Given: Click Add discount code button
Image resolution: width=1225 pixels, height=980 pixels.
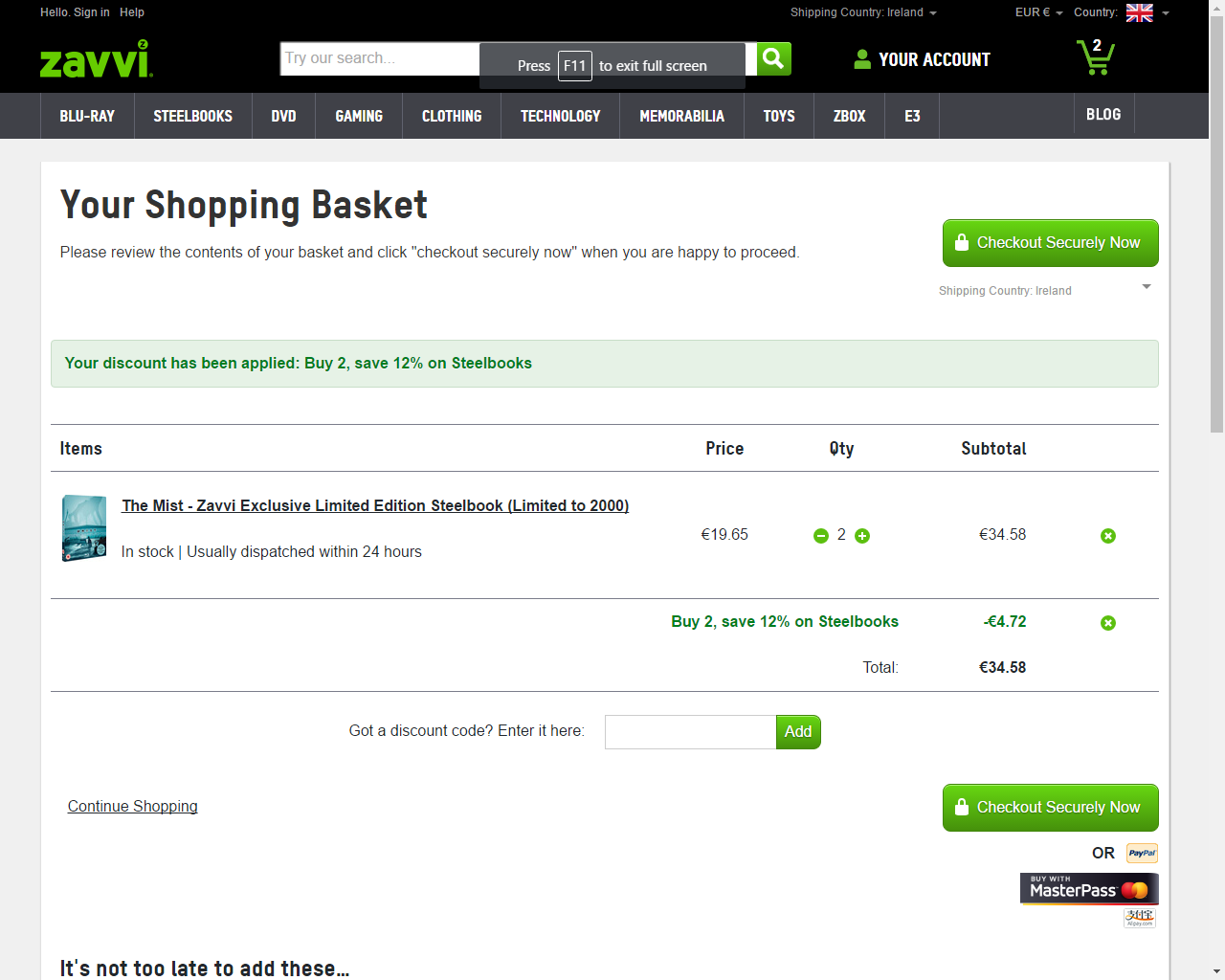Looking at the screenshot, I should click(798, 732).
